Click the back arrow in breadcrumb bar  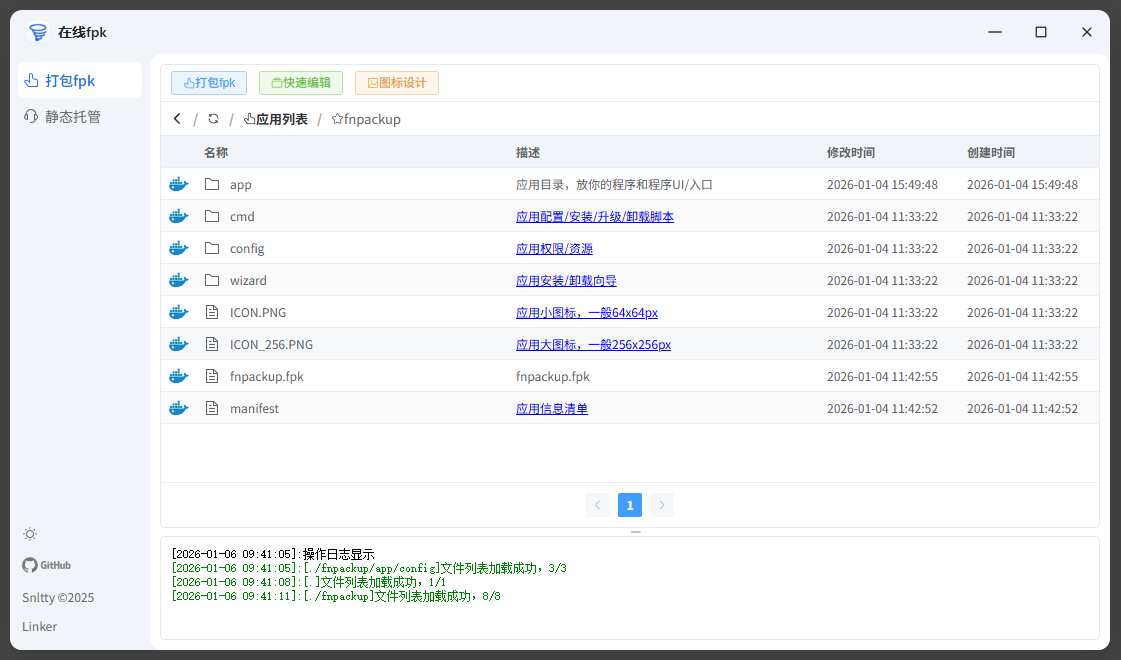178,119
